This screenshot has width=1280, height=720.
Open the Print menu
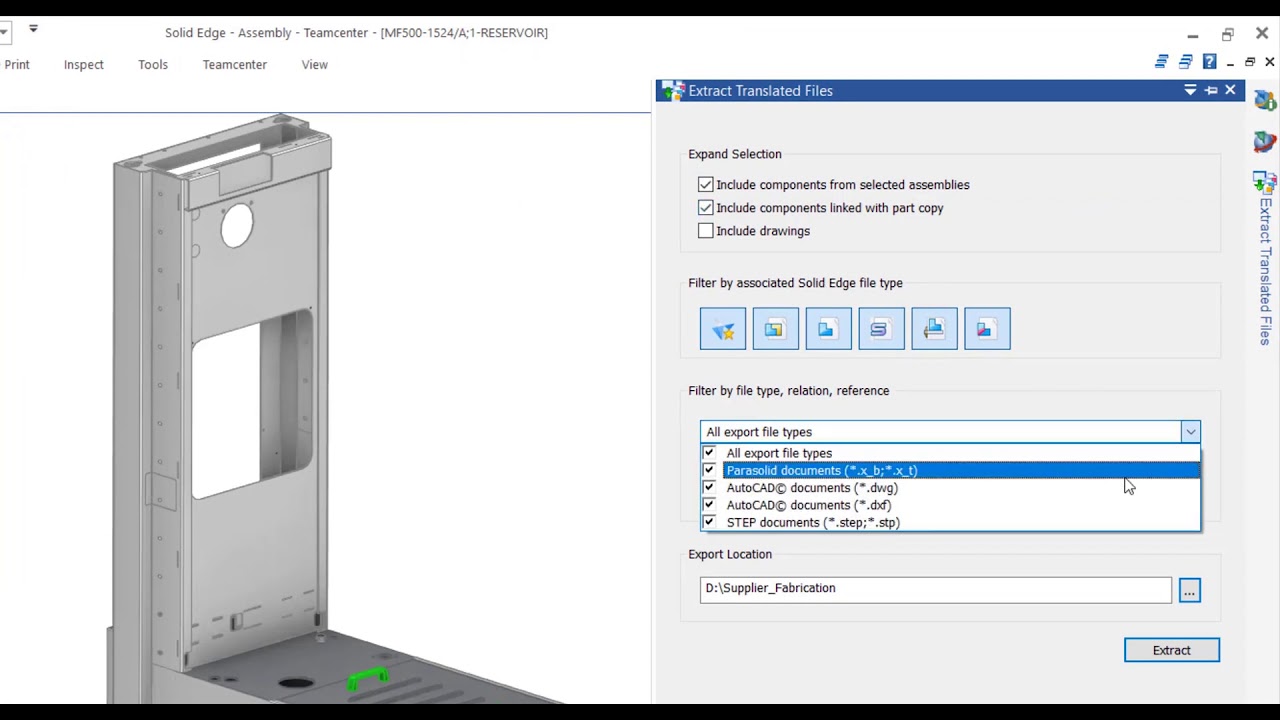click(17, 65)
